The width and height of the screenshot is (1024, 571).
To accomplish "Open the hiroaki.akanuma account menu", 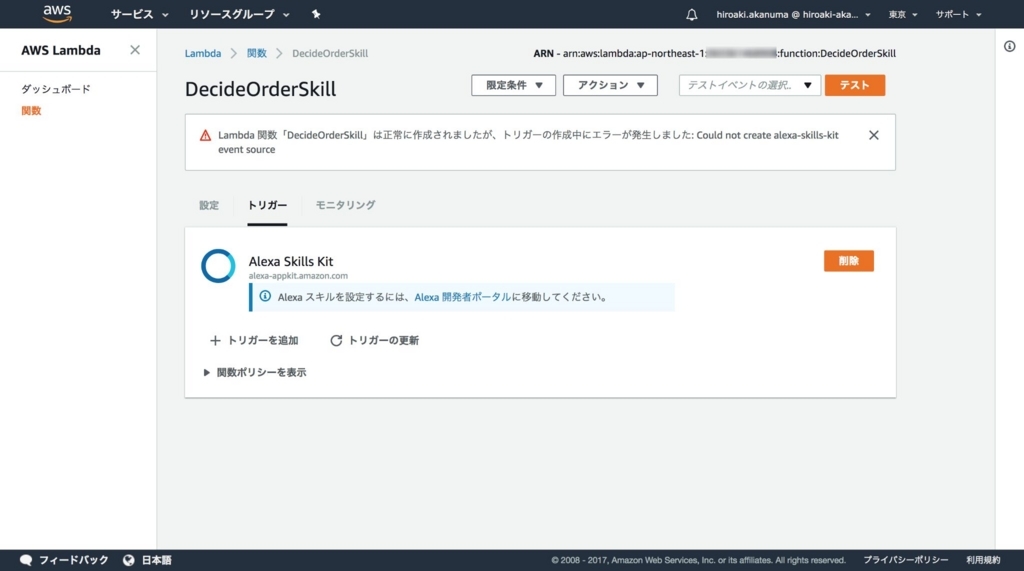I will point(793,14).
